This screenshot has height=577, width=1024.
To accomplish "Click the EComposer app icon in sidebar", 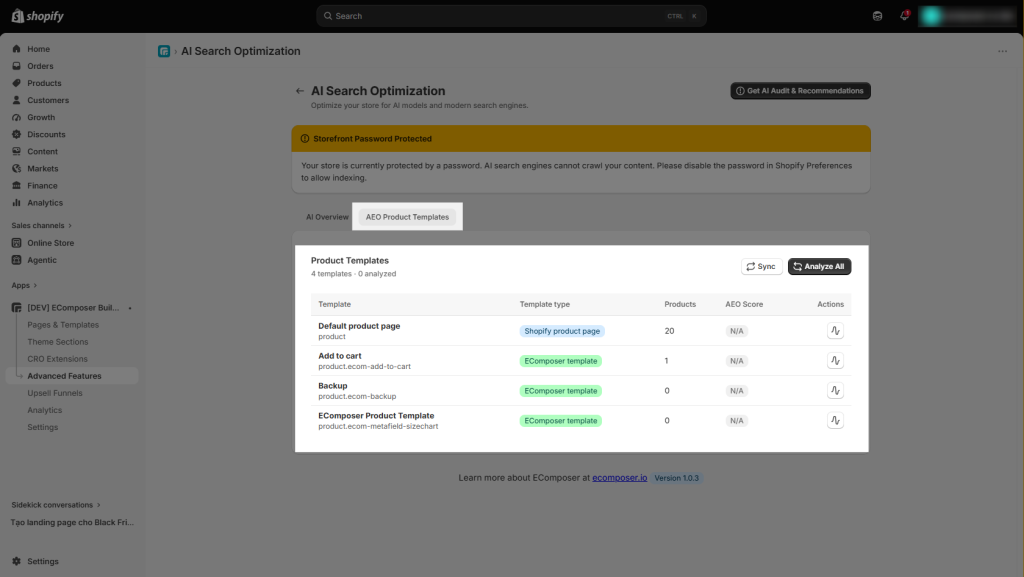I will click(x=16, y=307).
